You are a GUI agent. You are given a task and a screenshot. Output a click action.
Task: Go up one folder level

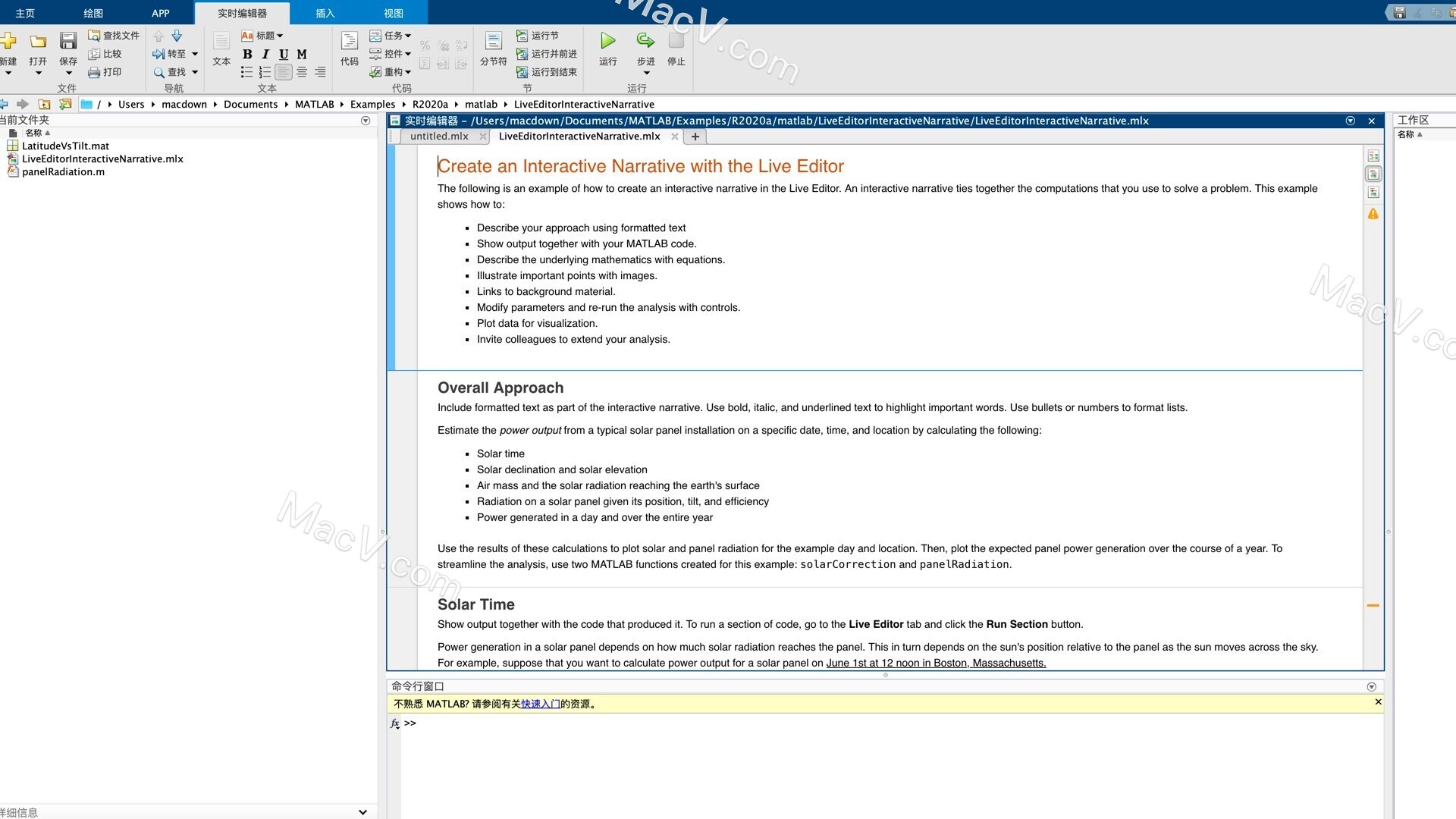point(45,104)
